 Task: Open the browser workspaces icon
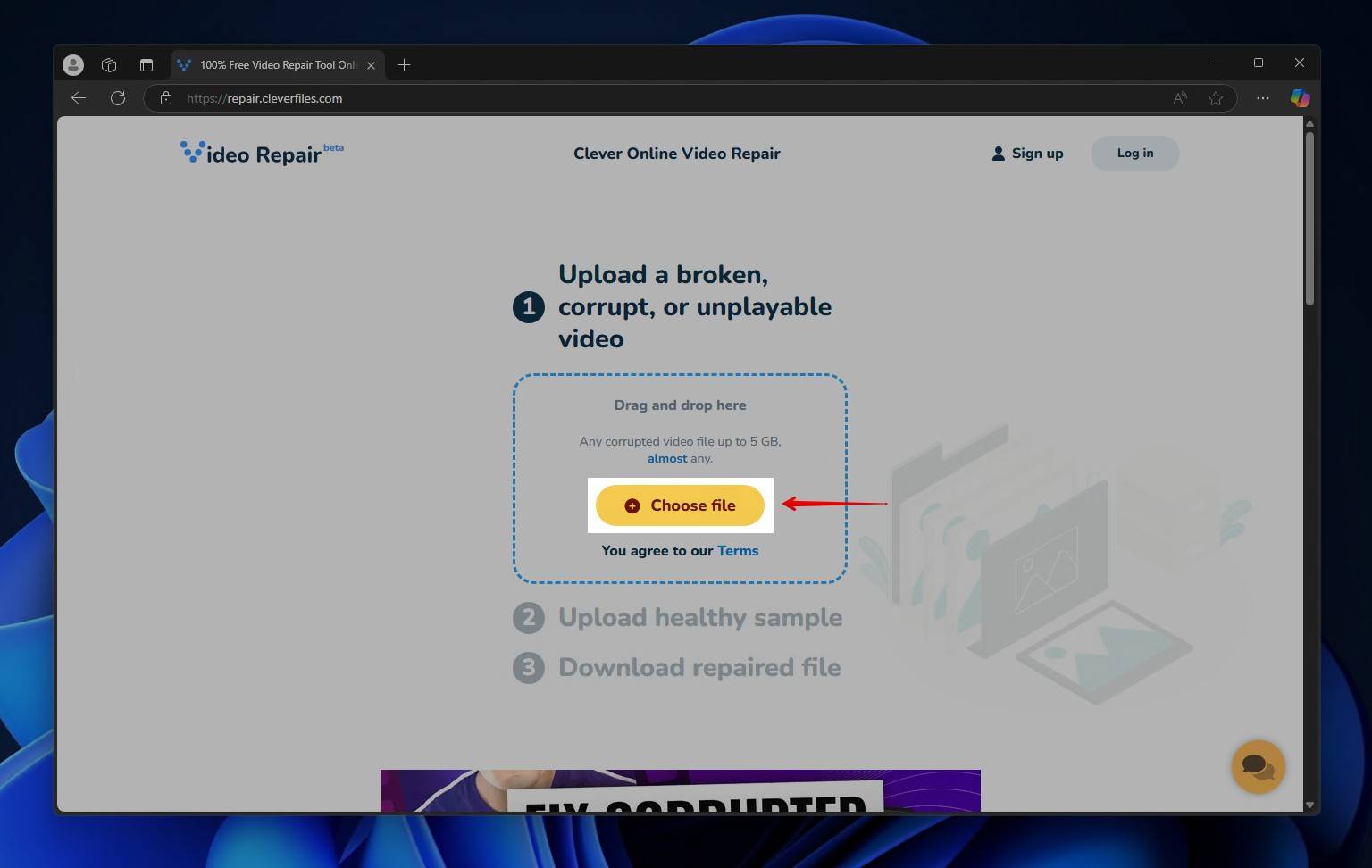[109, 64]
